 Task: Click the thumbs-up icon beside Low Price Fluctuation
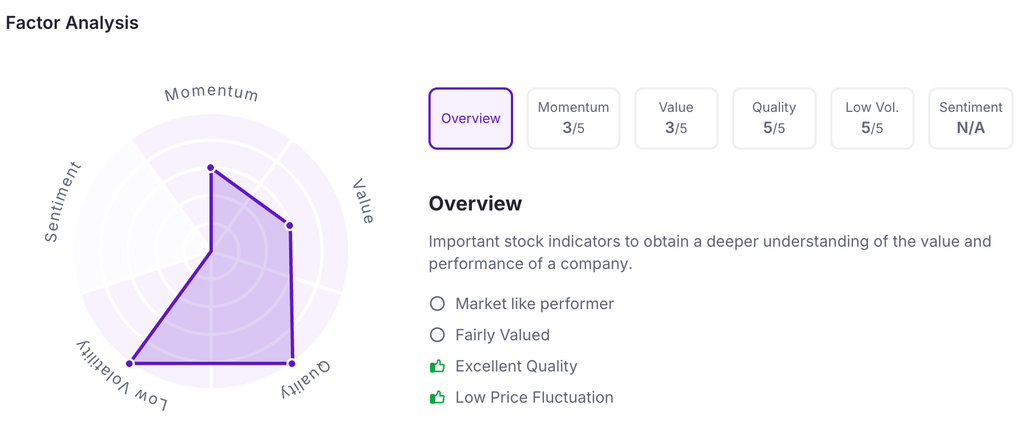pyautogui.click(x=437, y=397)
